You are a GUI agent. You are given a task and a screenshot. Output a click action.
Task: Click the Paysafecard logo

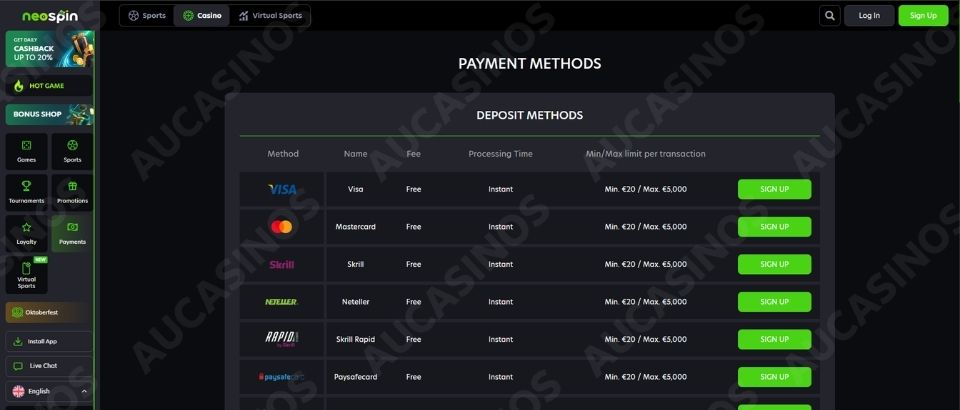[x=282, y=377]
